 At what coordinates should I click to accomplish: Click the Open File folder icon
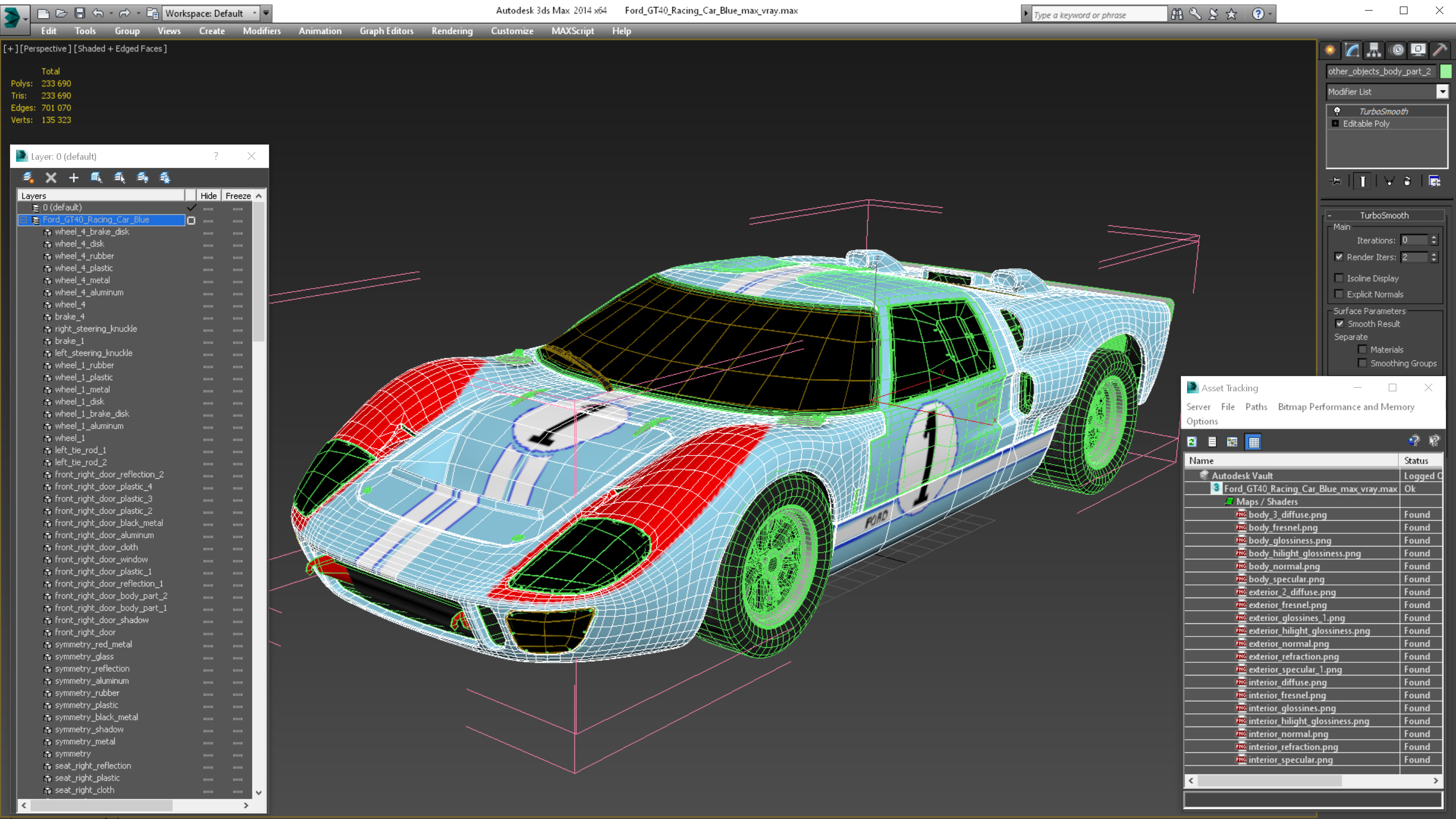[x=62, y=13]
